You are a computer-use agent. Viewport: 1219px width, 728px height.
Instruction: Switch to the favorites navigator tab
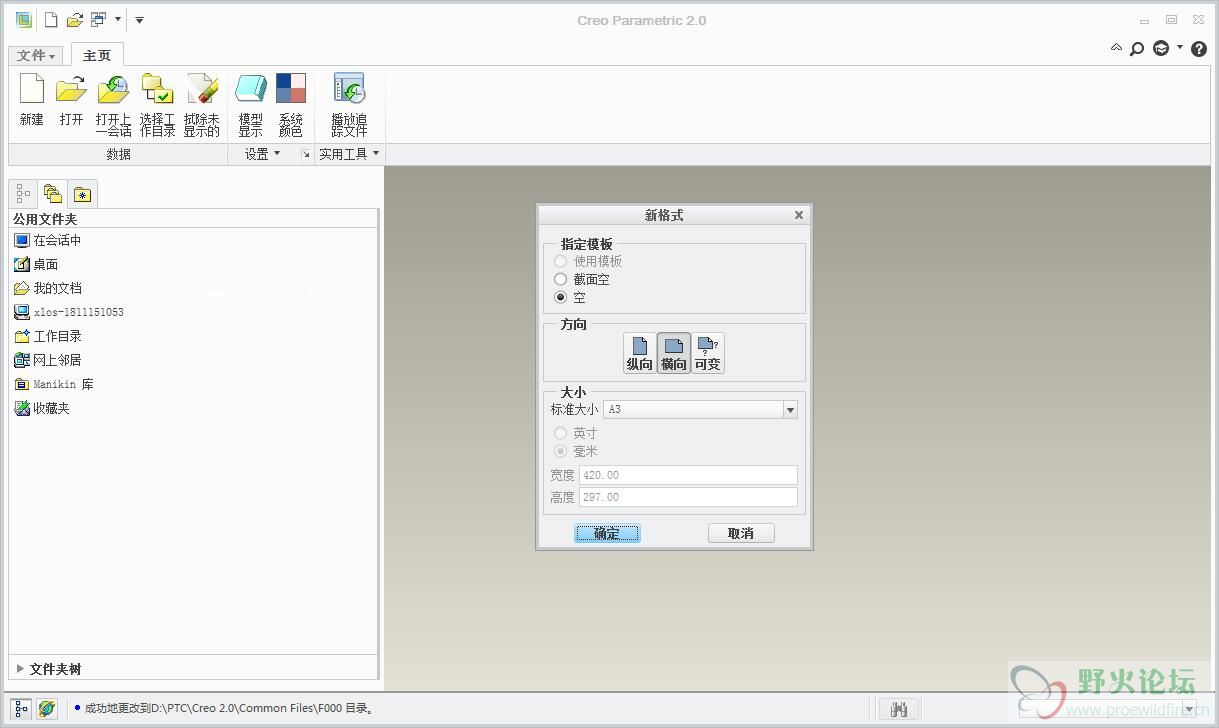[82, 194]
